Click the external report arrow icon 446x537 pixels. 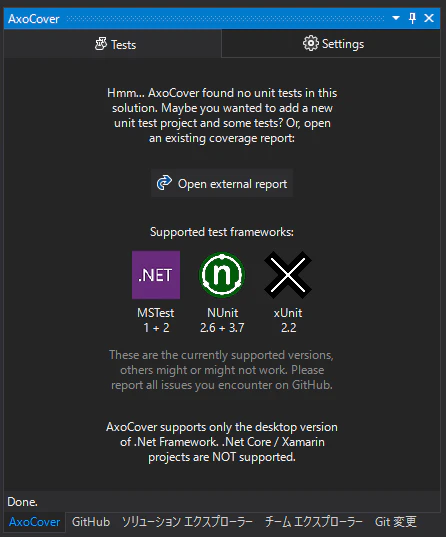coord(164,183)
